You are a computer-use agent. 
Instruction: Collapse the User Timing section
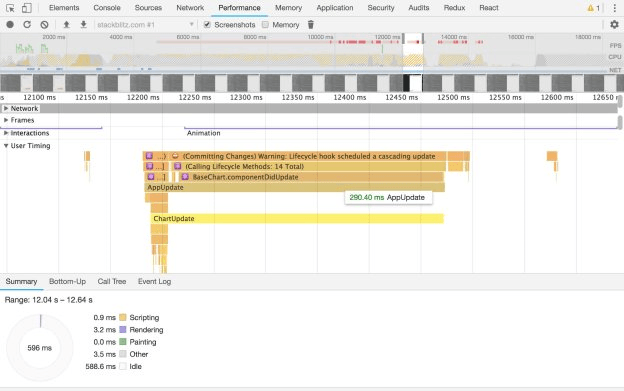click(6, 146)
